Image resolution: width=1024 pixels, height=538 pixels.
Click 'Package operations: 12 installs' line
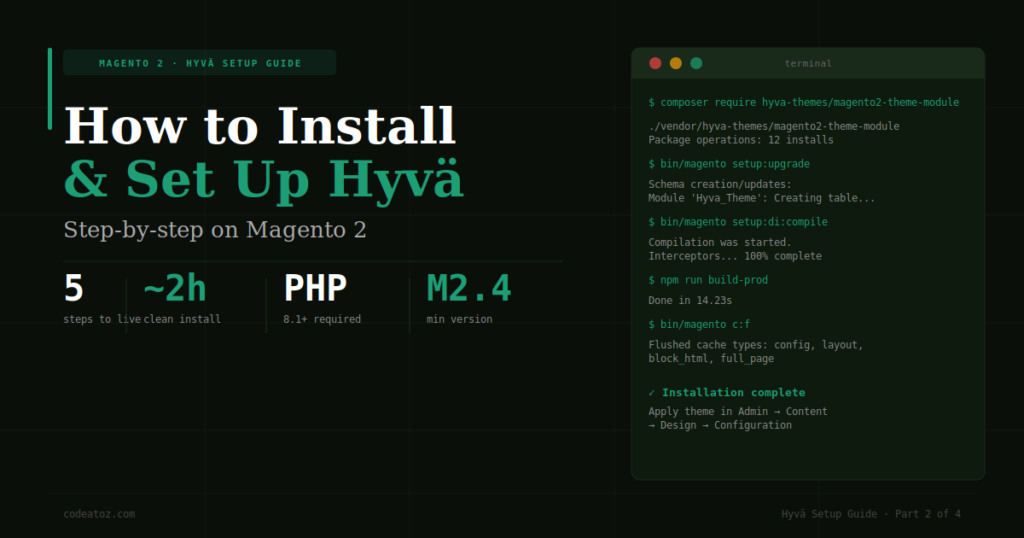(741, 140)
